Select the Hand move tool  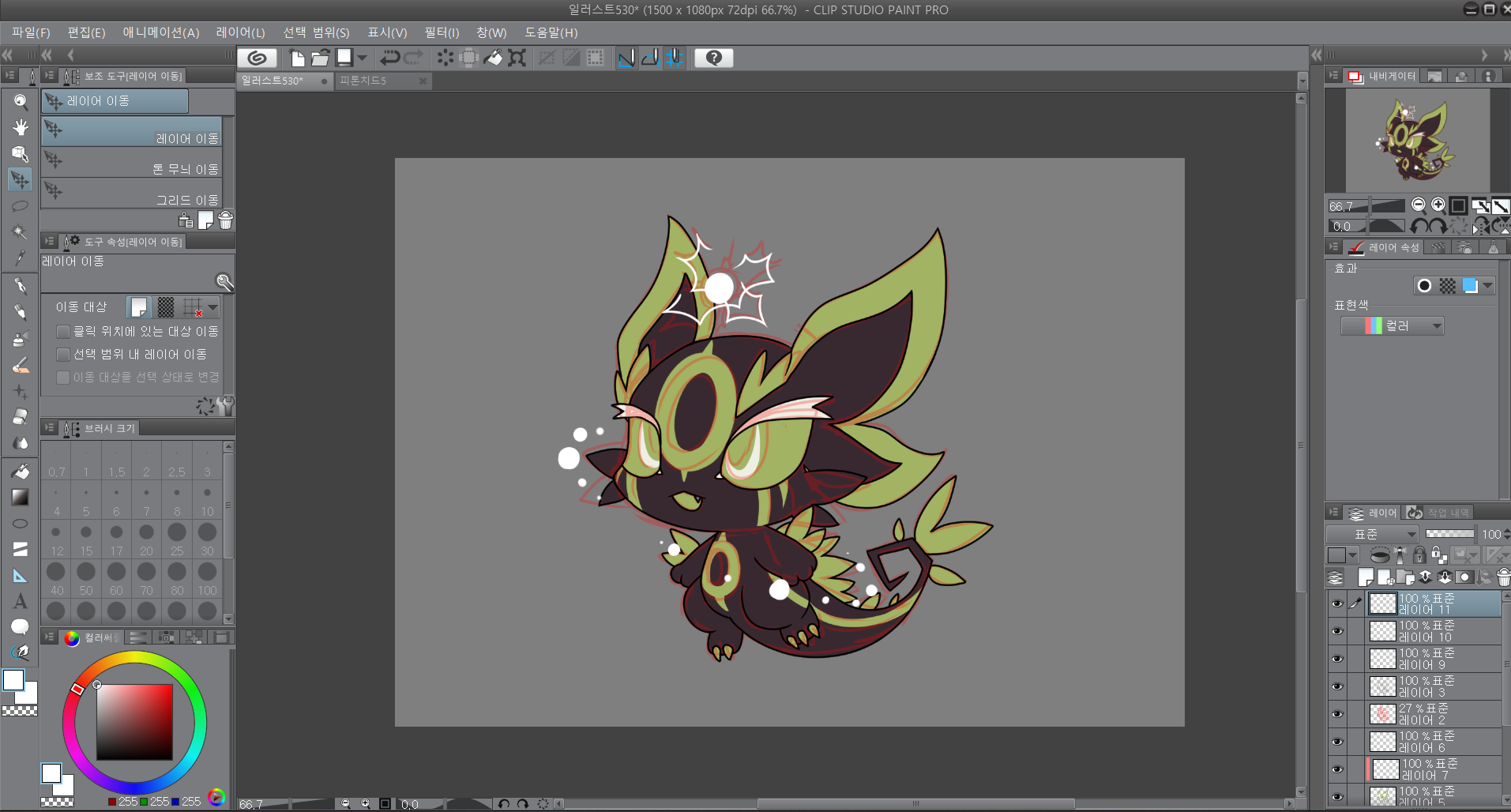[21, 128]
